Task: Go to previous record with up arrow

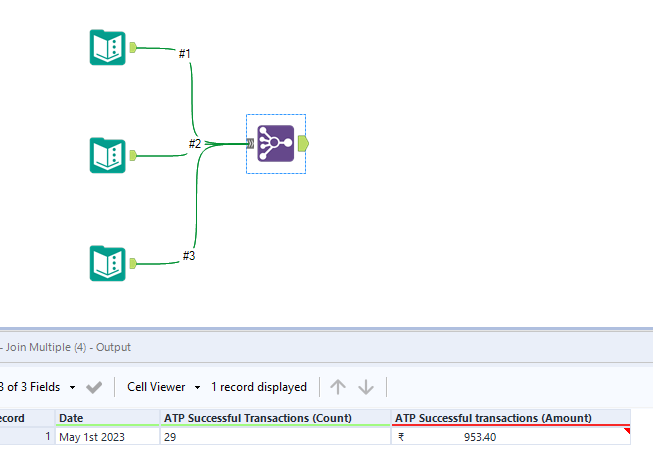Action: [x=338, y=387]
